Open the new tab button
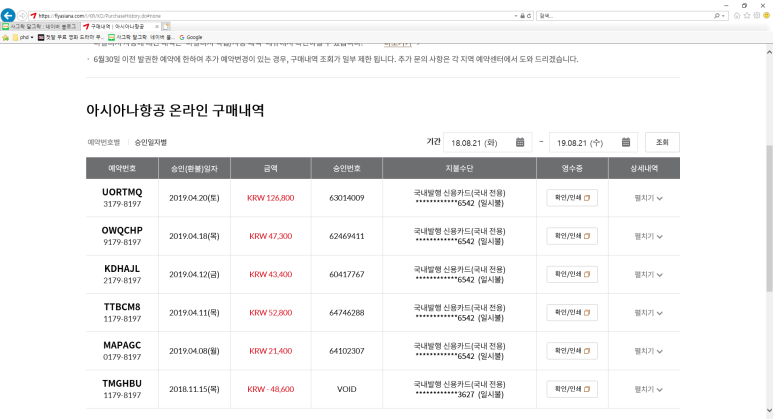 pyautogui.click(x=166, y=26)
